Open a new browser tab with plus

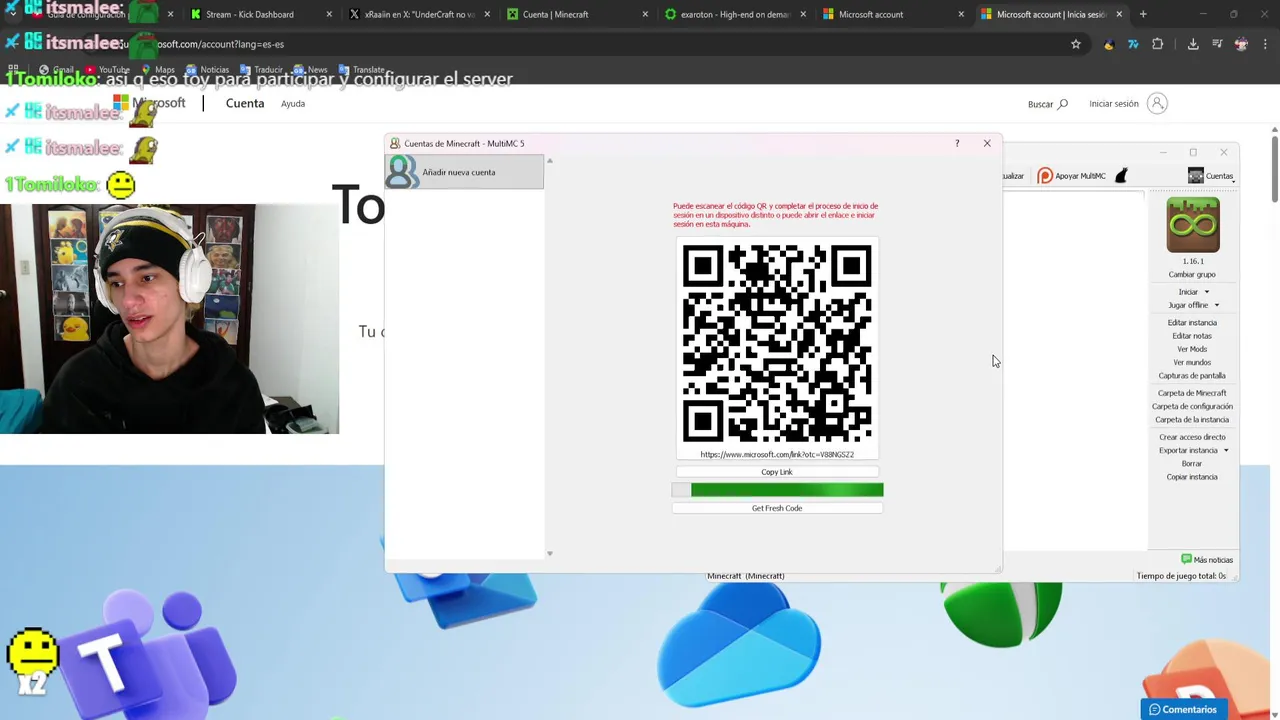tap(1143, 14)
